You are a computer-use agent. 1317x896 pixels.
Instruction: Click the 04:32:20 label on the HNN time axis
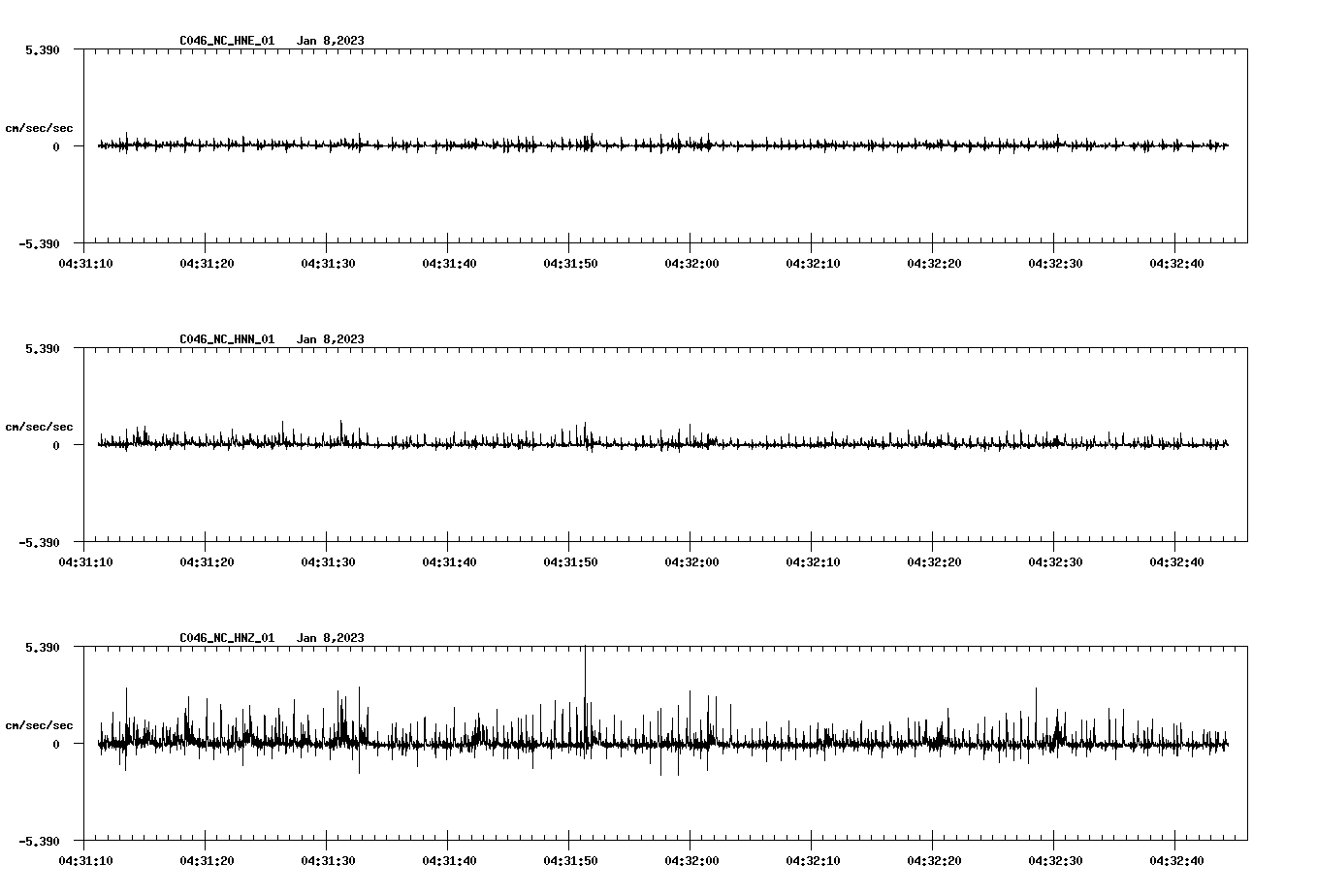(934, 560)
